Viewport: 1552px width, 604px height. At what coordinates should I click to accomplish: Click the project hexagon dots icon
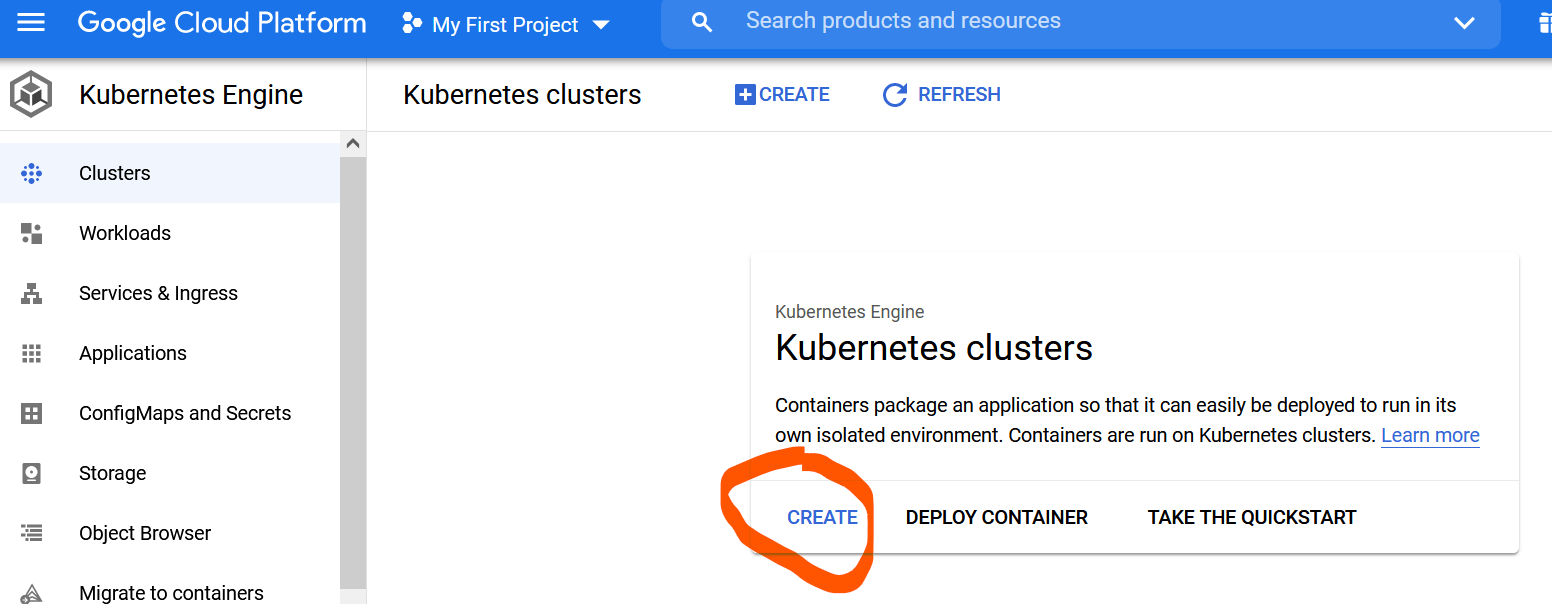coord(411,24)
